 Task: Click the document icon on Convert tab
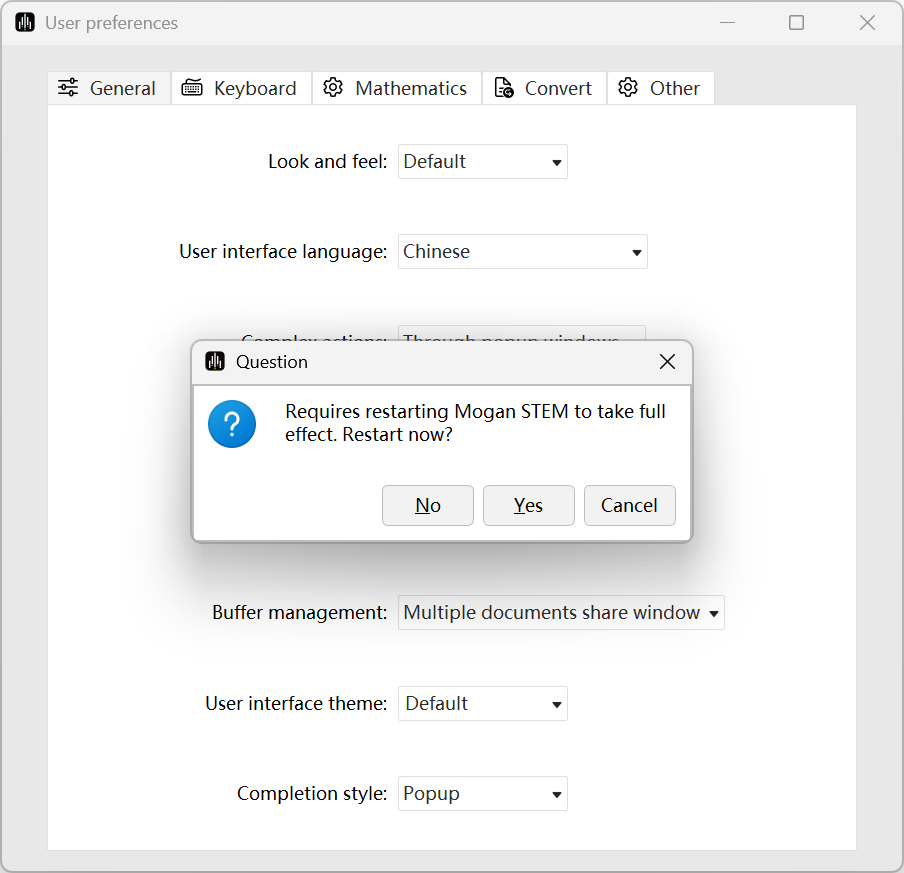(x=504, y=88)
